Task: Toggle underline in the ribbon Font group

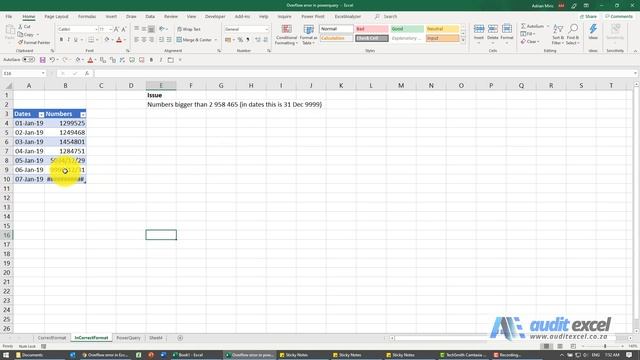Action: point(76,40)
